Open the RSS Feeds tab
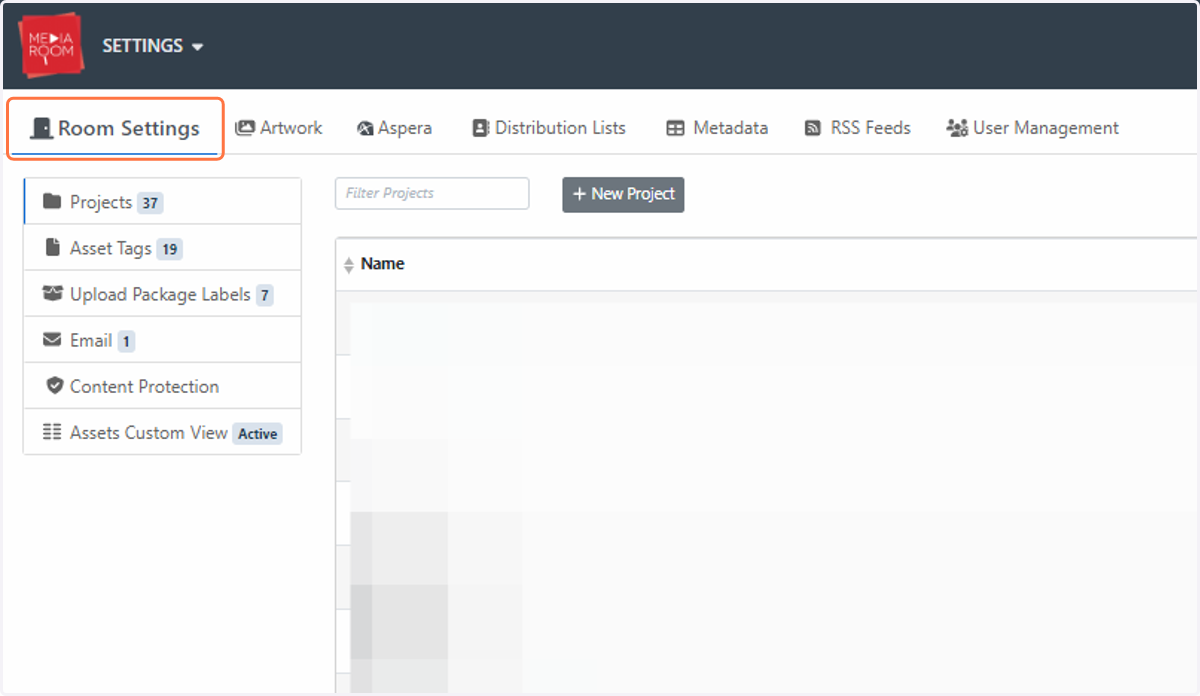The width and height of the screenshot is (1200, 696). coord(857,128)
